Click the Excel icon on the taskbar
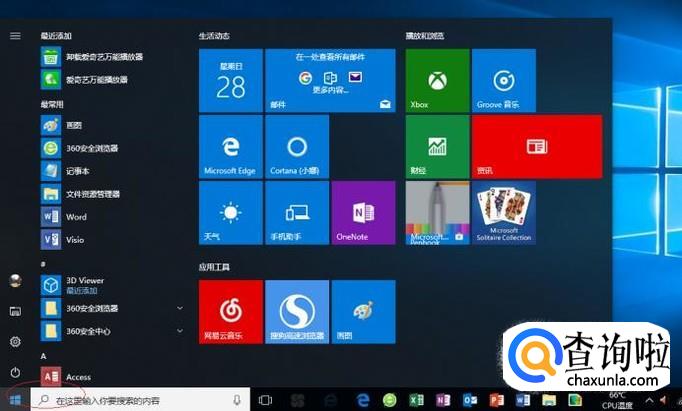682x411 pixels. tap(416, 400)
